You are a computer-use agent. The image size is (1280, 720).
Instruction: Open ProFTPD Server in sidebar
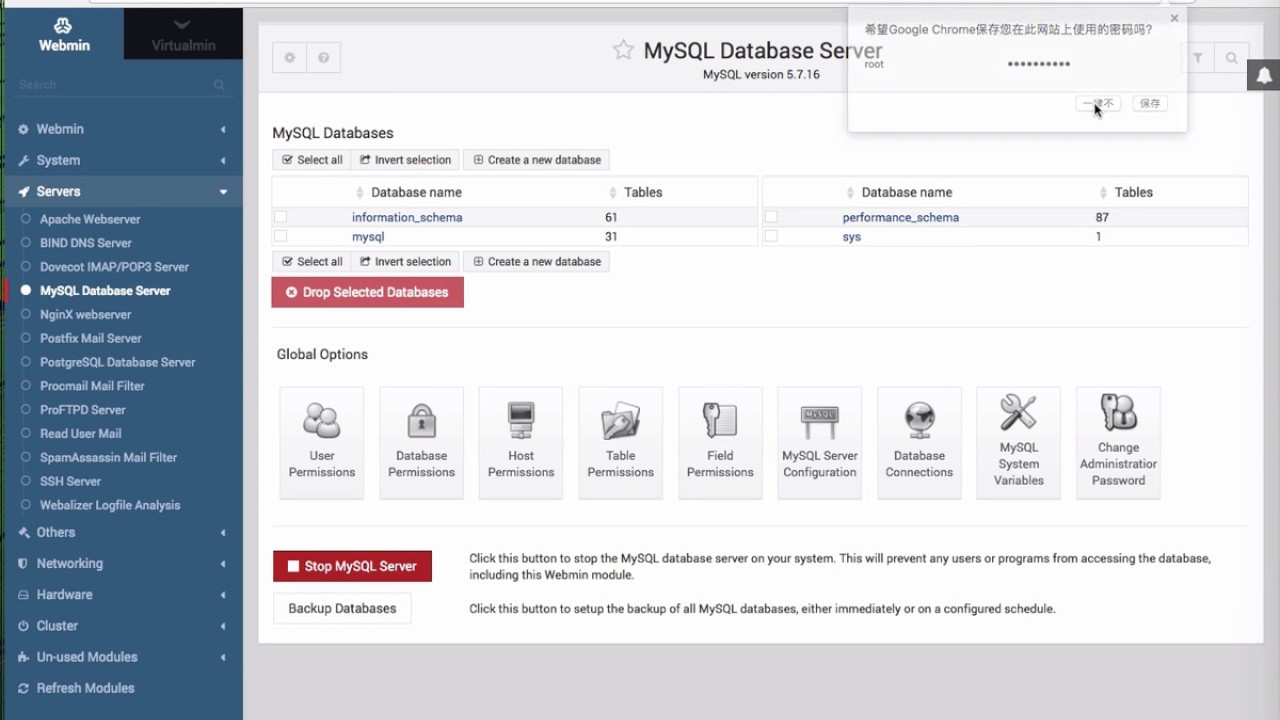83,410
